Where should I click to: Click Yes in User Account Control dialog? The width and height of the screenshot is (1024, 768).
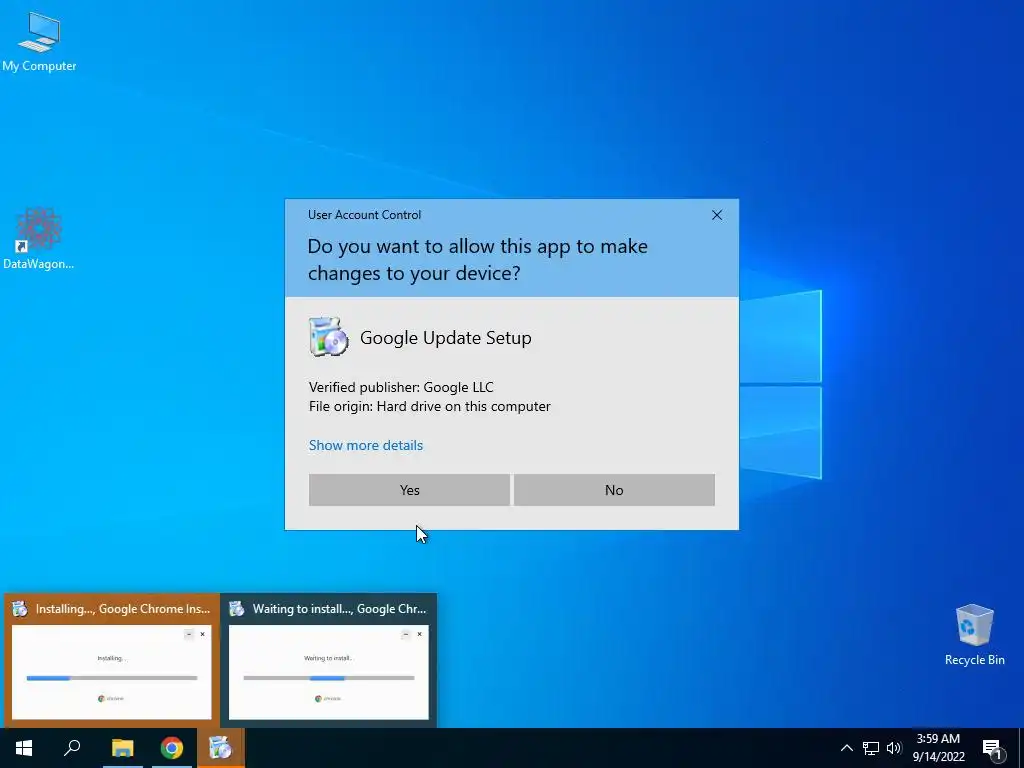(x=409, y=490)
